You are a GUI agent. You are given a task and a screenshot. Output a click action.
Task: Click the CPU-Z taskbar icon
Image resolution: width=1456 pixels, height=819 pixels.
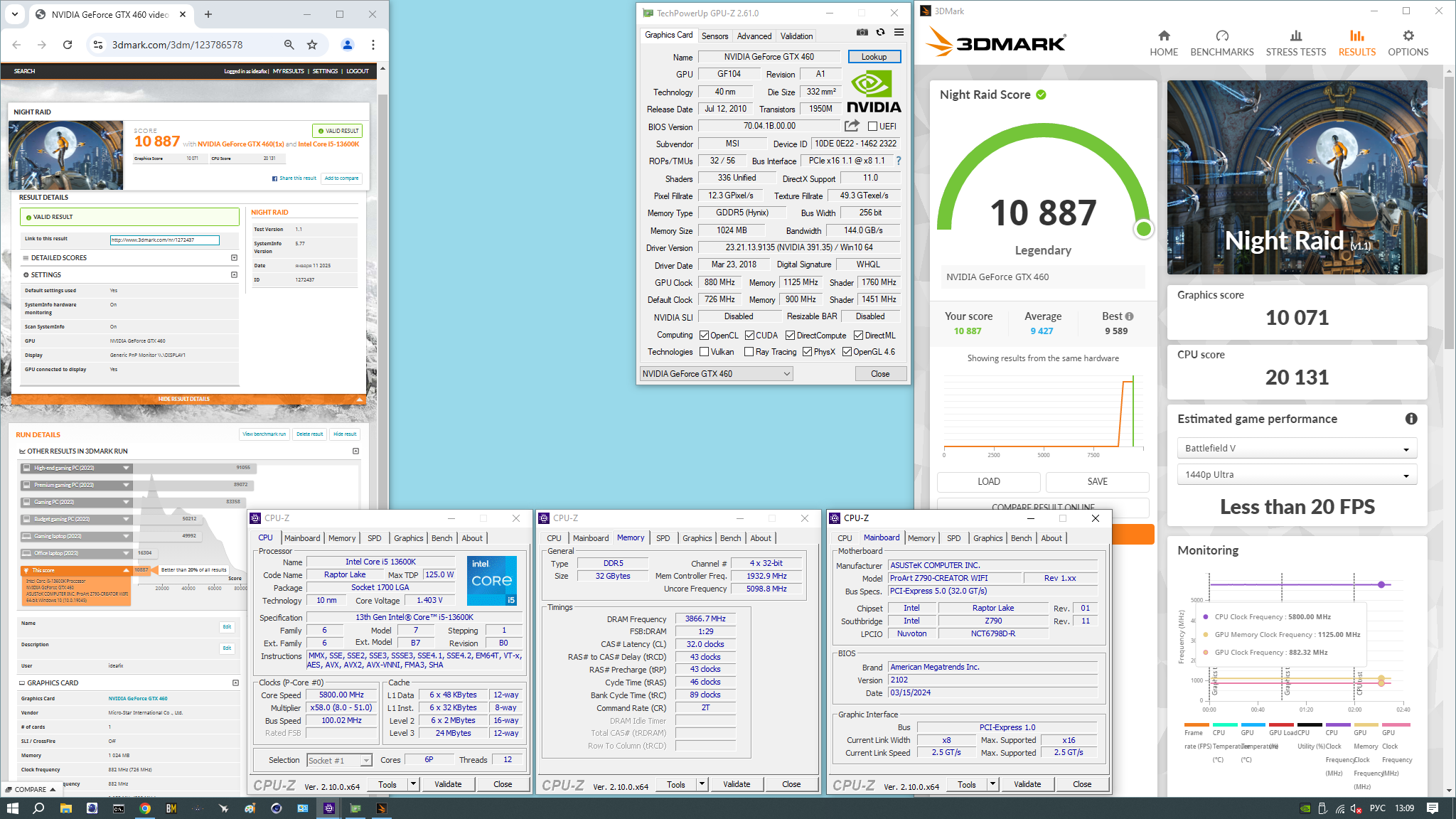328,808
